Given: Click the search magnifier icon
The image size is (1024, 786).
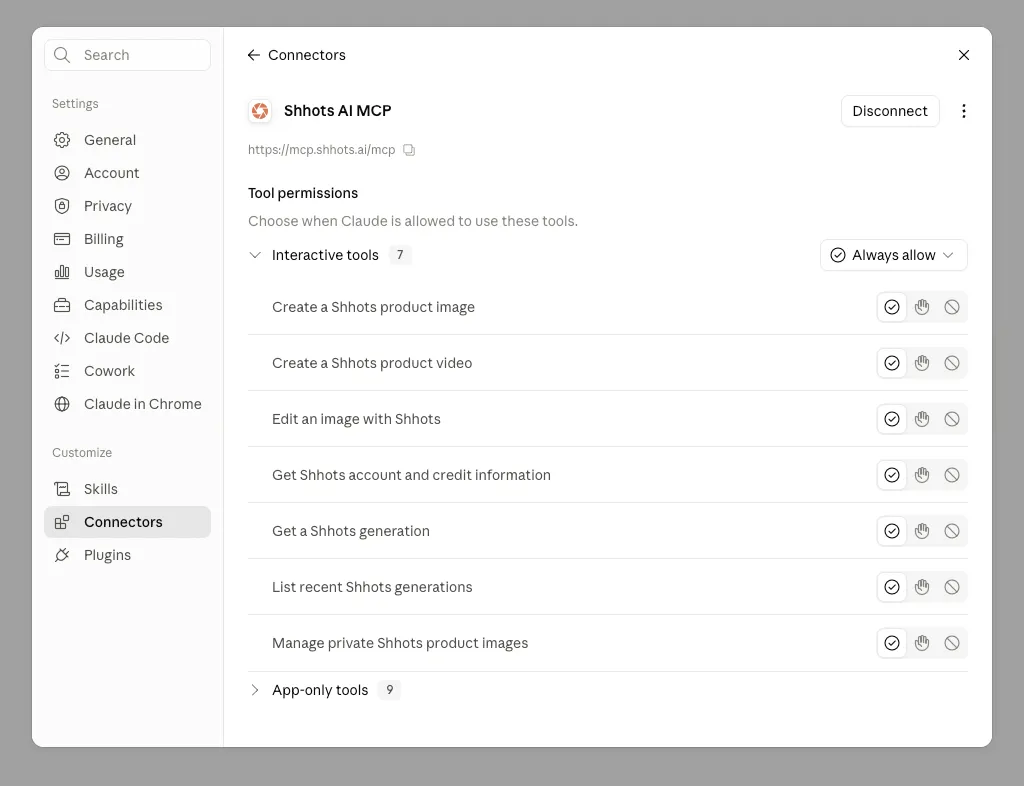Looking at the screenshot, I should coord(62,55).
